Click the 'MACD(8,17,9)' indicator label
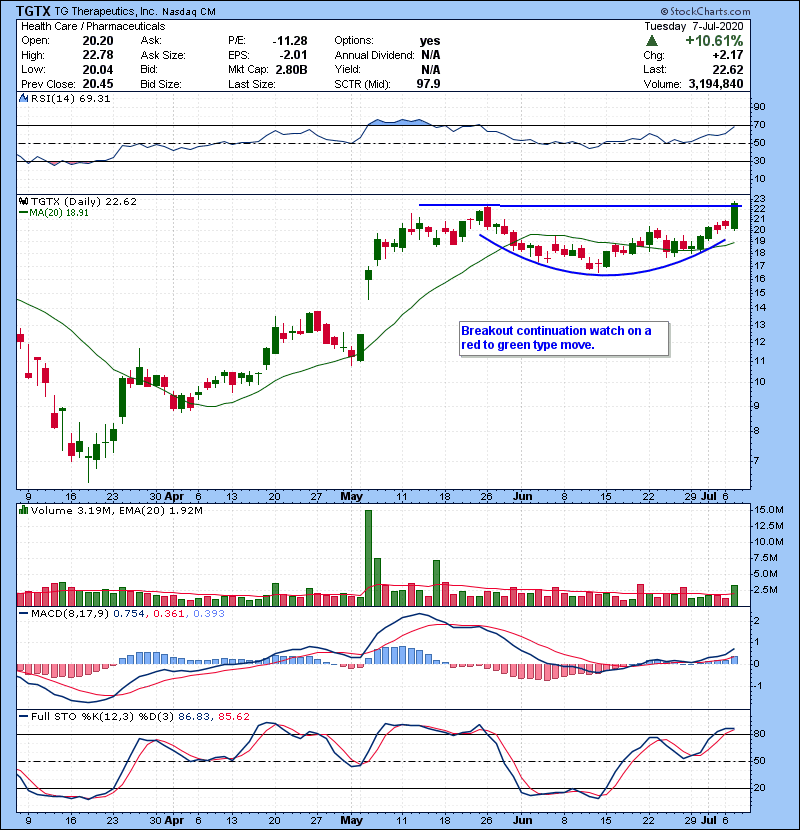Viewport: 800px width, 830px height. click(70, 614)
